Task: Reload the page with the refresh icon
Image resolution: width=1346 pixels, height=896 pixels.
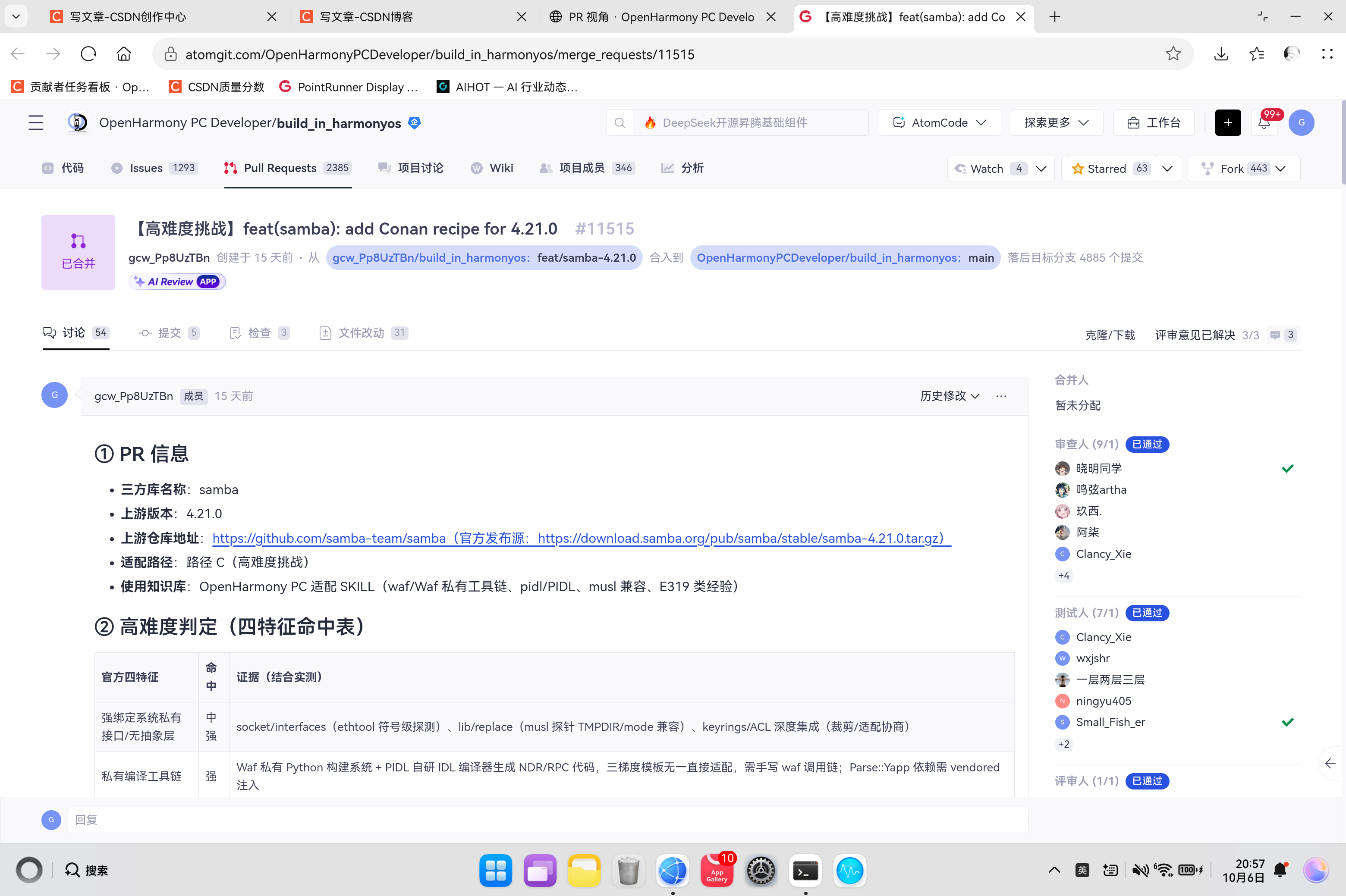Action: point(88,54)
